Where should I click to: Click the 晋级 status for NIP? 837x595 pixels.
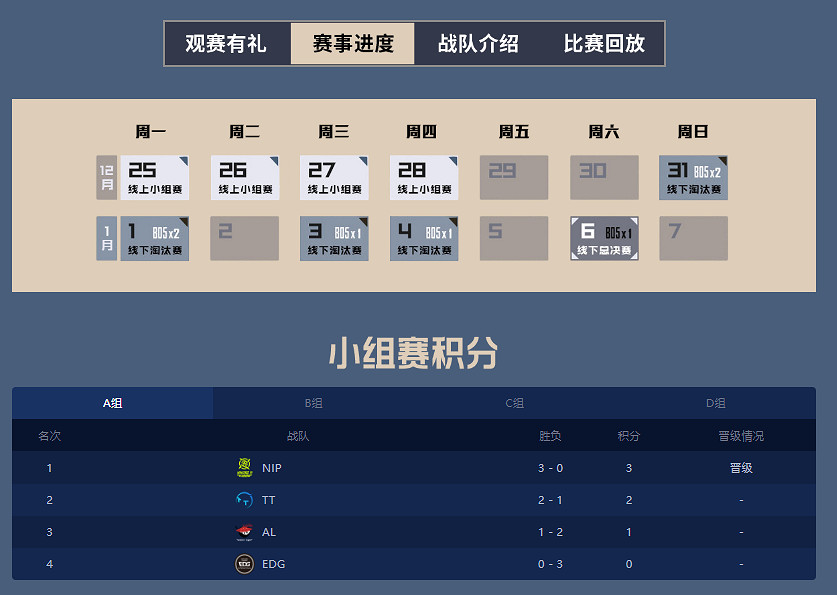coord(741,467)
